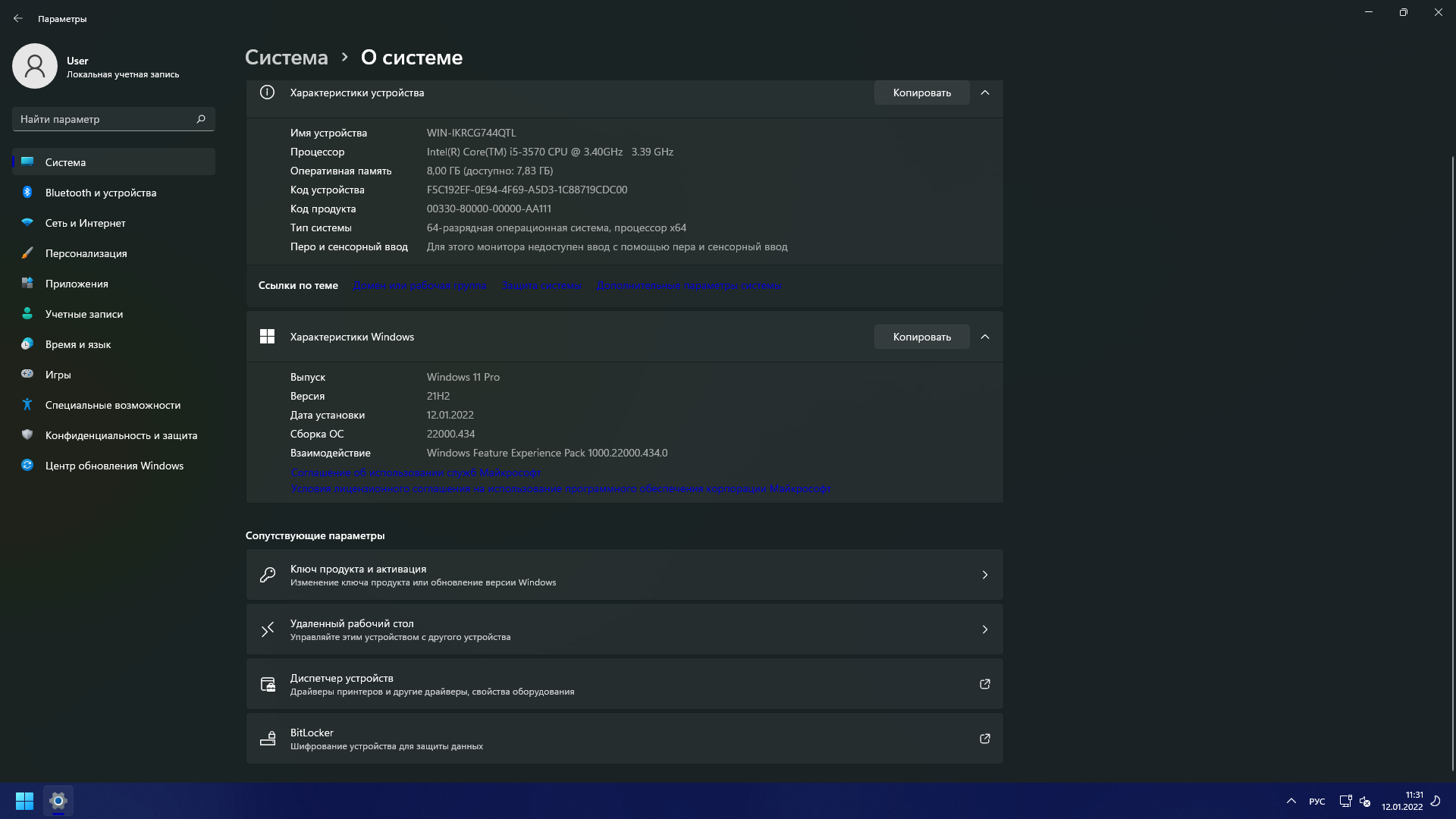The image size is (1456, 819).
Task: Click the back arrow in Settings header
Action: (x=18, y=18)
